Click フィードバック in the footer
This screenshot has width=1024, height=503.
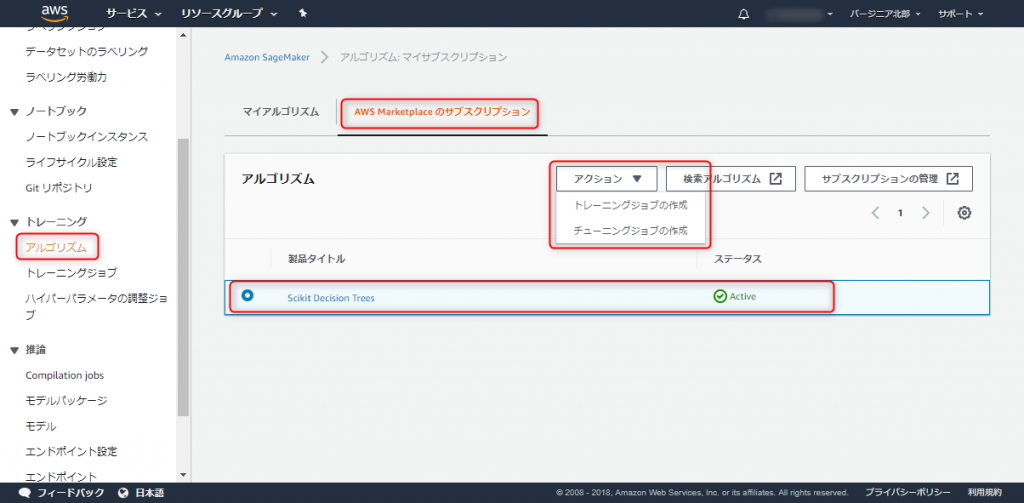coord(71,493)
